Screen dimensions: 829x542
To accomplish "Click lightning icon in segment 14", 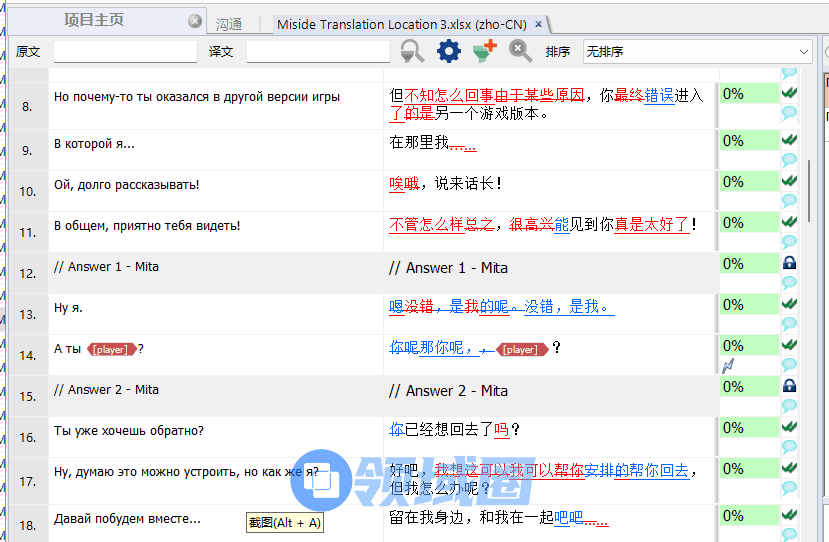I will click(729, 366).
